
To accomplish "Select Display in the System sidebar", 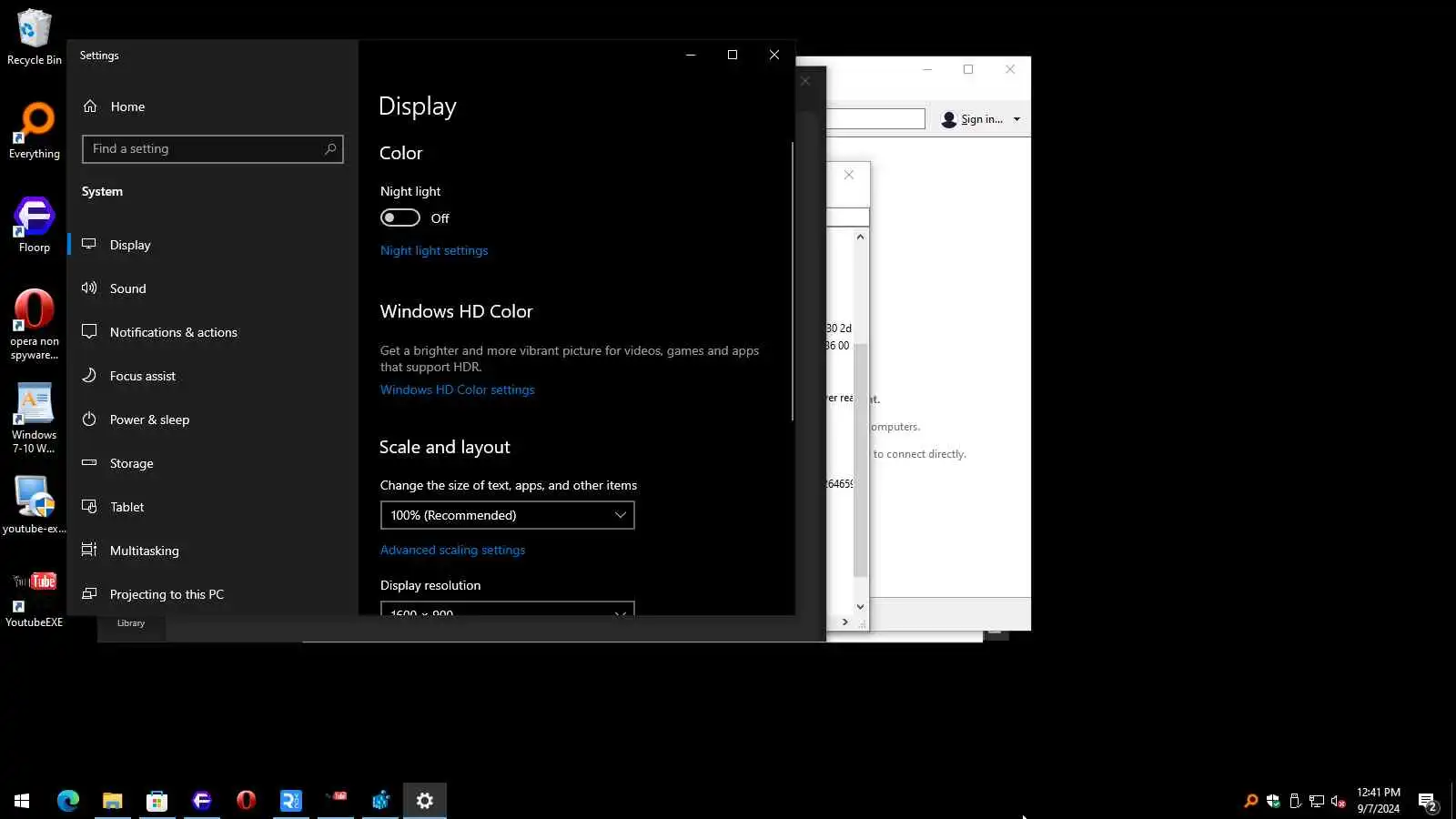I will pyautogui.click(x=213, y=245).
